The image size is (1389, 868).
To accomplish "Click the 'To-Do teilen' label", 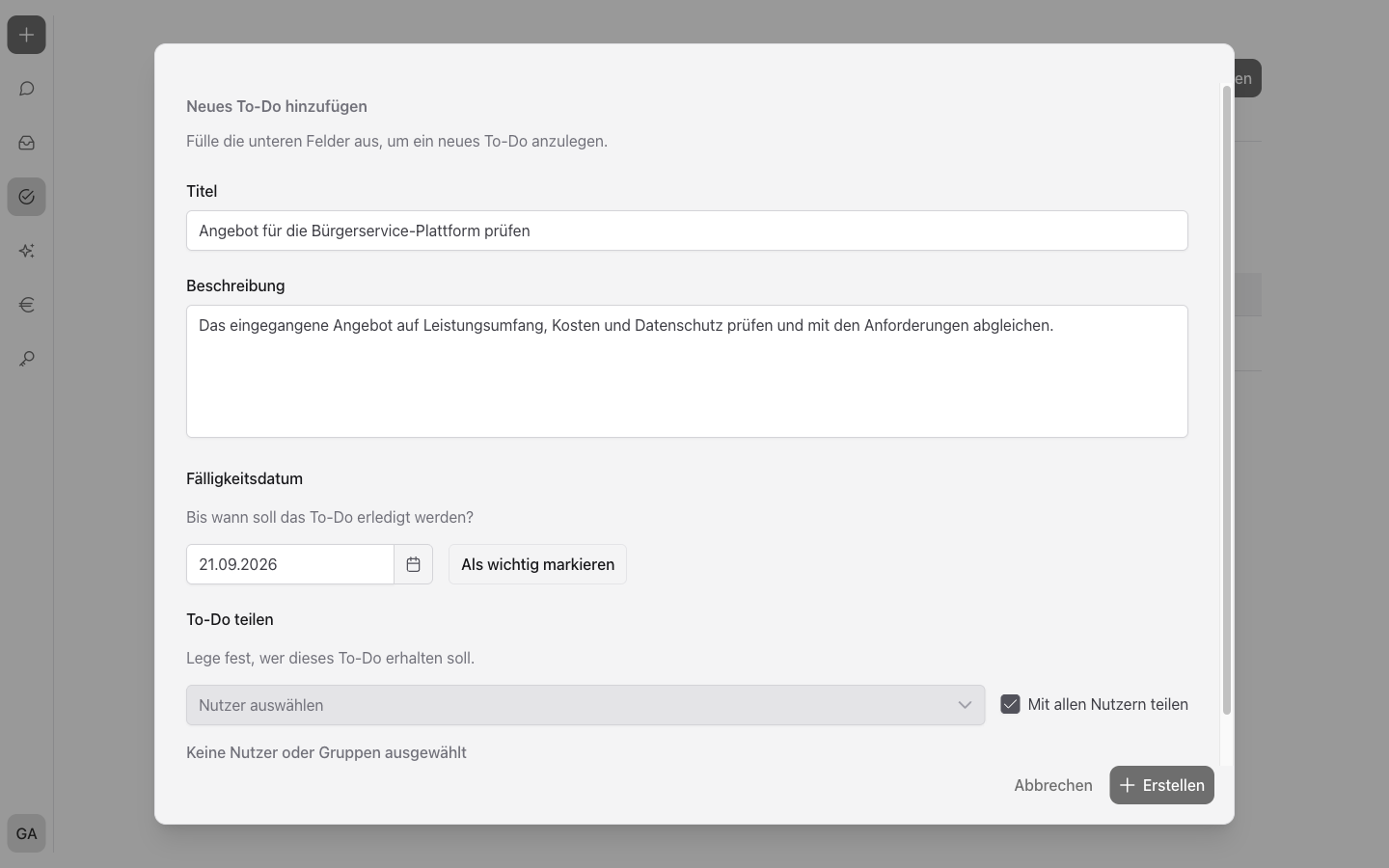I will tap(230, 619).
